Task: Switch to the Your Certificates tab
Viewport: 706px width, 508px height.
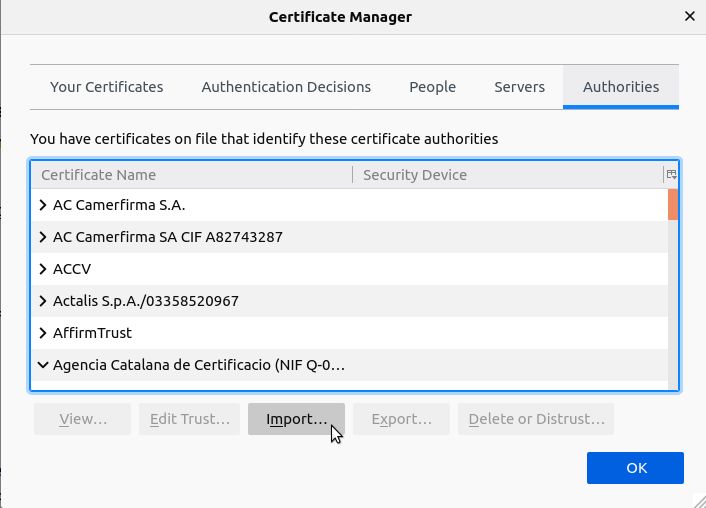Action: (106, 87)
